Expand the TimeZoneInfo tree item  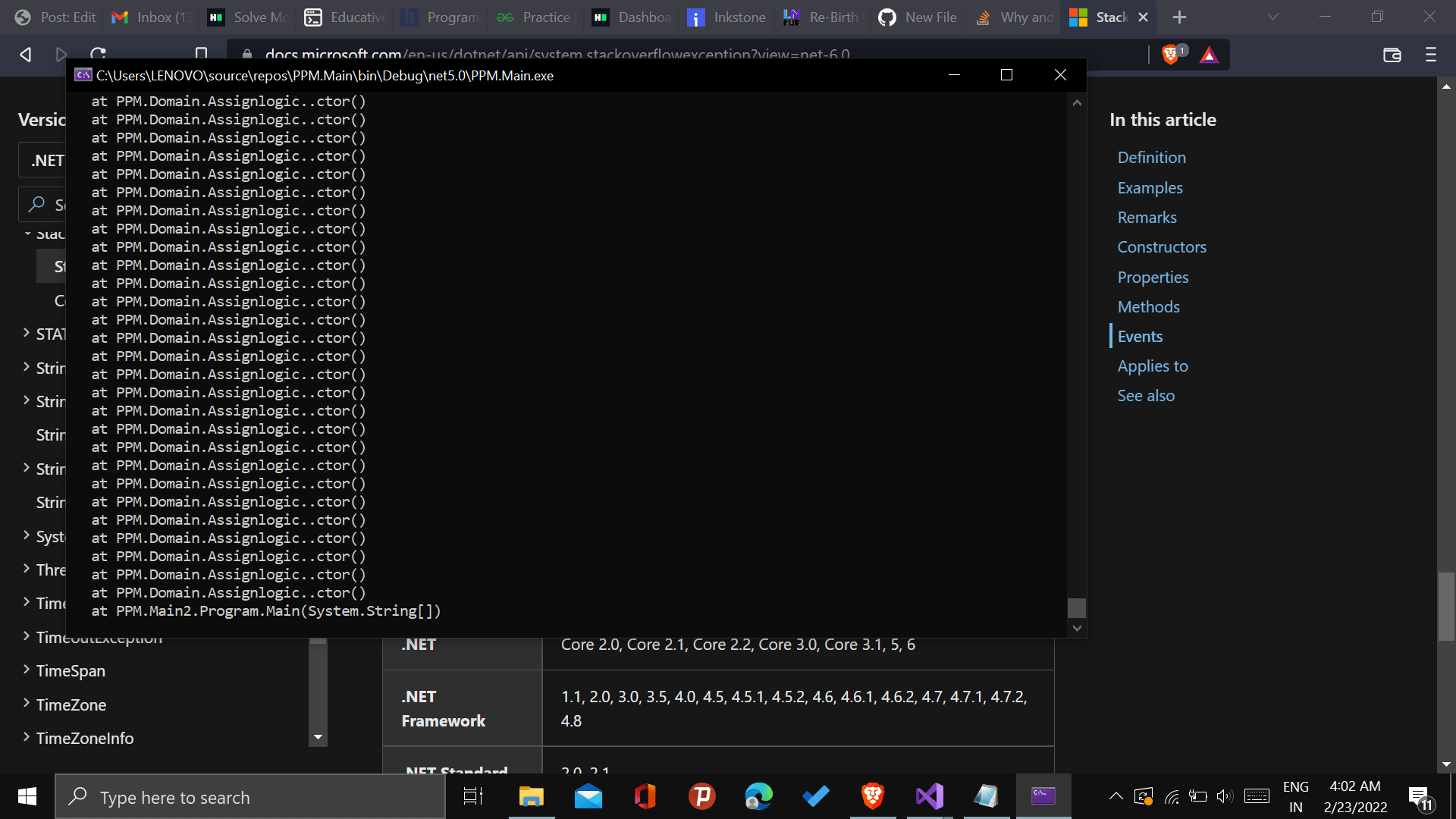27,737
